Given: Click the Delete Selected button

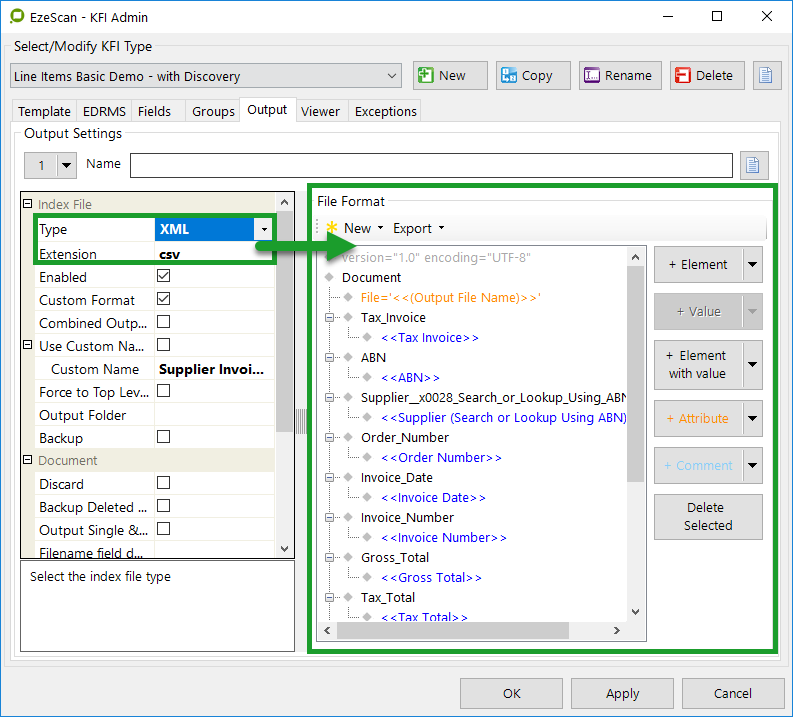Looking at the screenshot, I should tap(708, 517).
